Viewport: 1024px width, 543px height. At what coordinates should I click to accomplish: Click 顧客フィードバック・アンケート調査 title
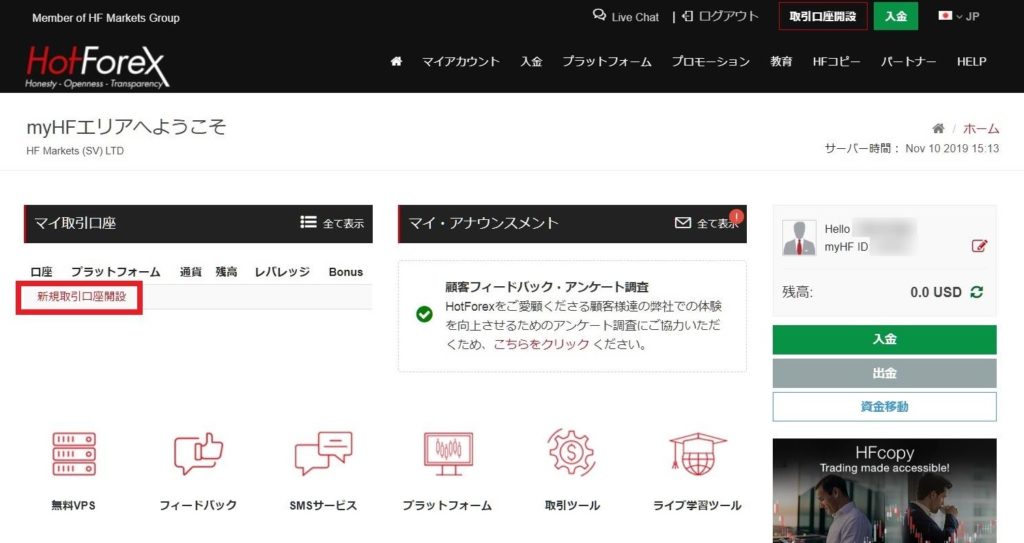click(547, 287)
